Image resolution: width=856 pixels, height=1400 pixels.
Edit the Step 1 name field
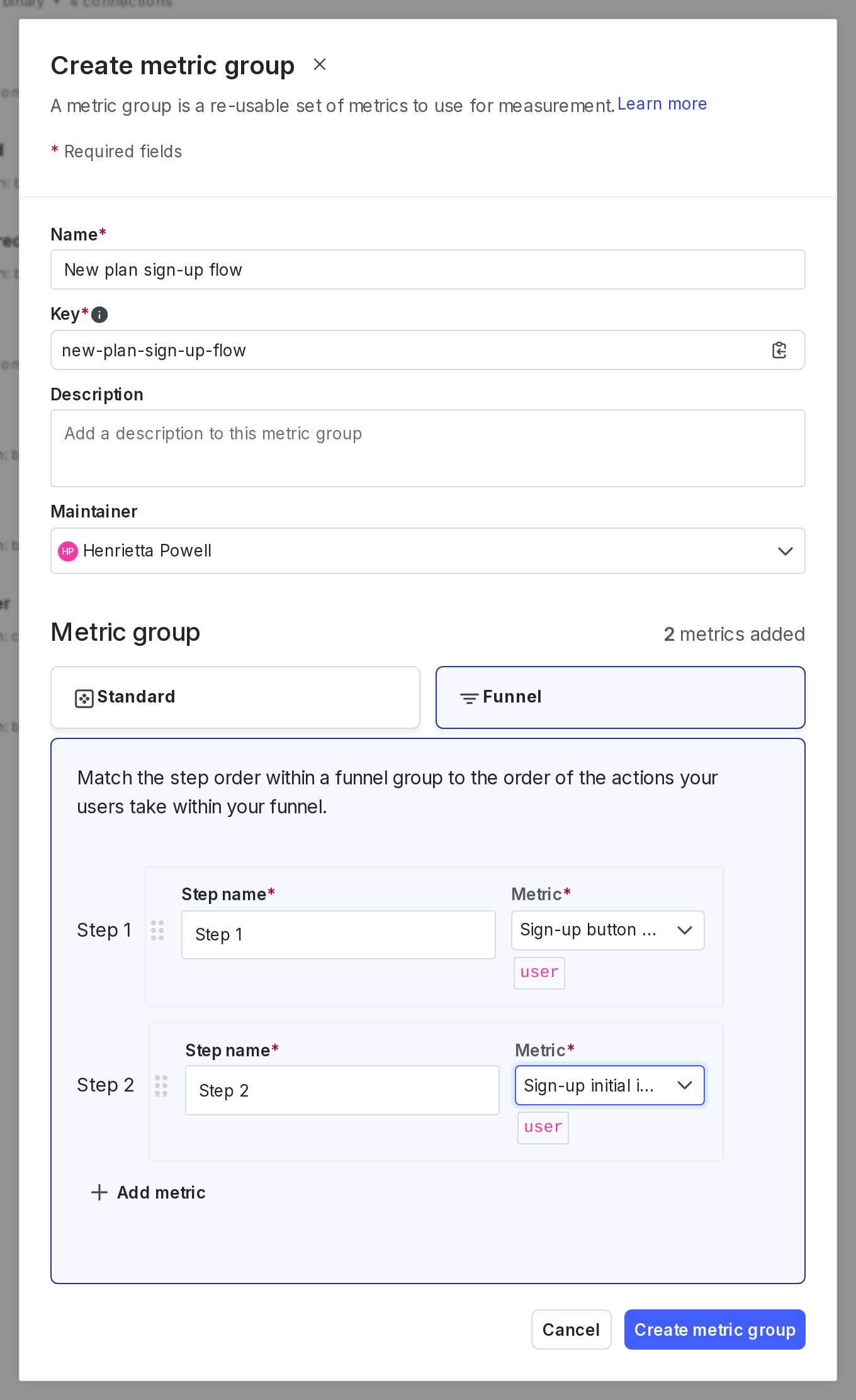tap(339, 935)
